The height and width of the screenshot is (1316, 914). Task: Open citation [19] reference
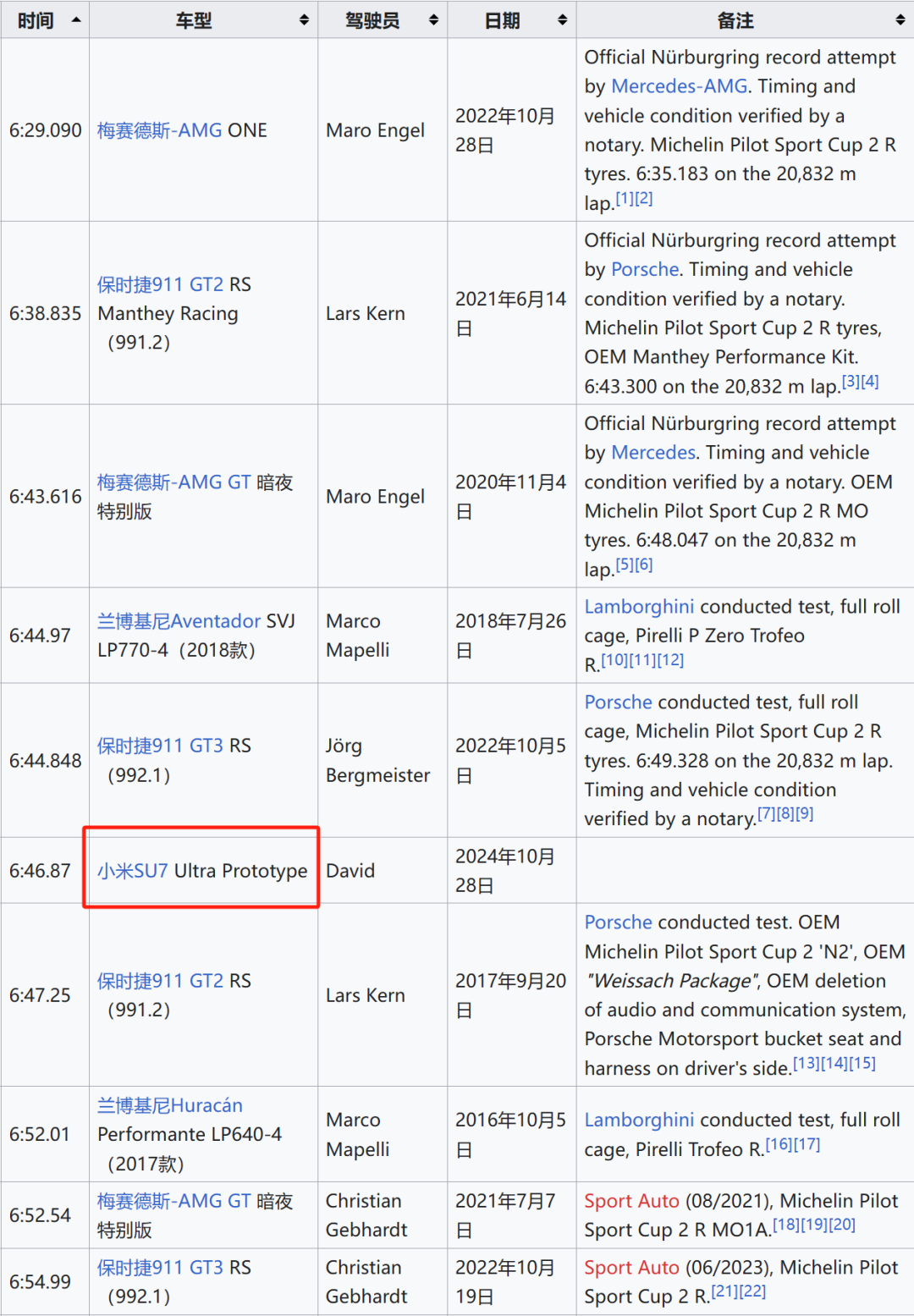pyautogui.click(x=814, y=1225)
